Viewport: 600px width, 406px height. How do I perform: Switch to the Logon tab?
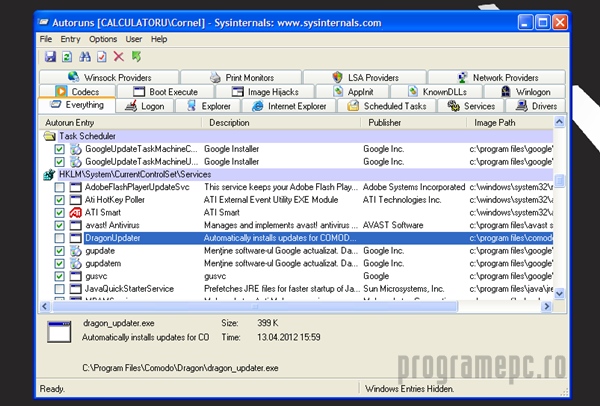(x=145, y=106)
